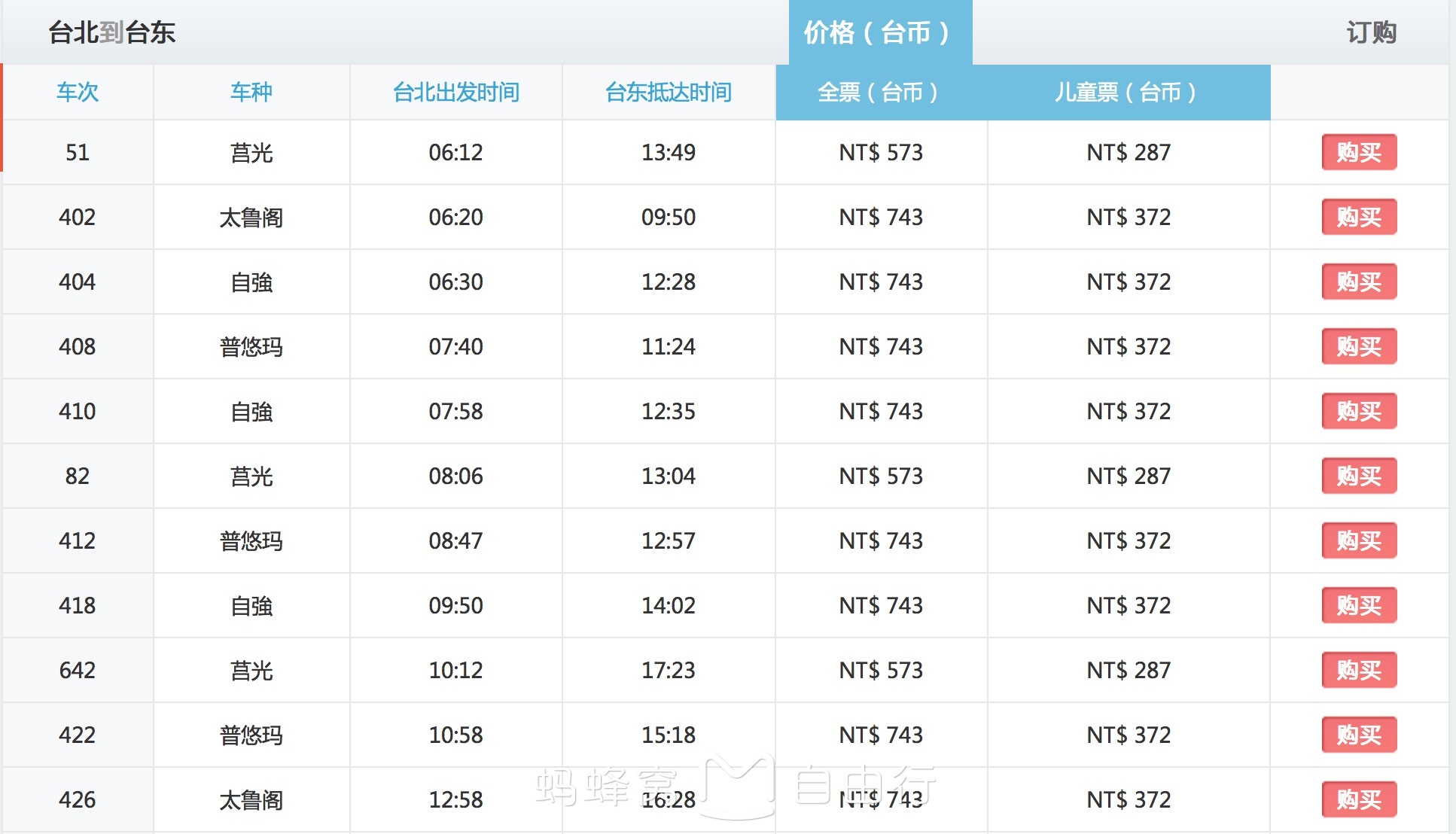This screenshot has width=1456, height=834.
Task: Buy ticket for train 82 莒光
Action: (1359, 476)
